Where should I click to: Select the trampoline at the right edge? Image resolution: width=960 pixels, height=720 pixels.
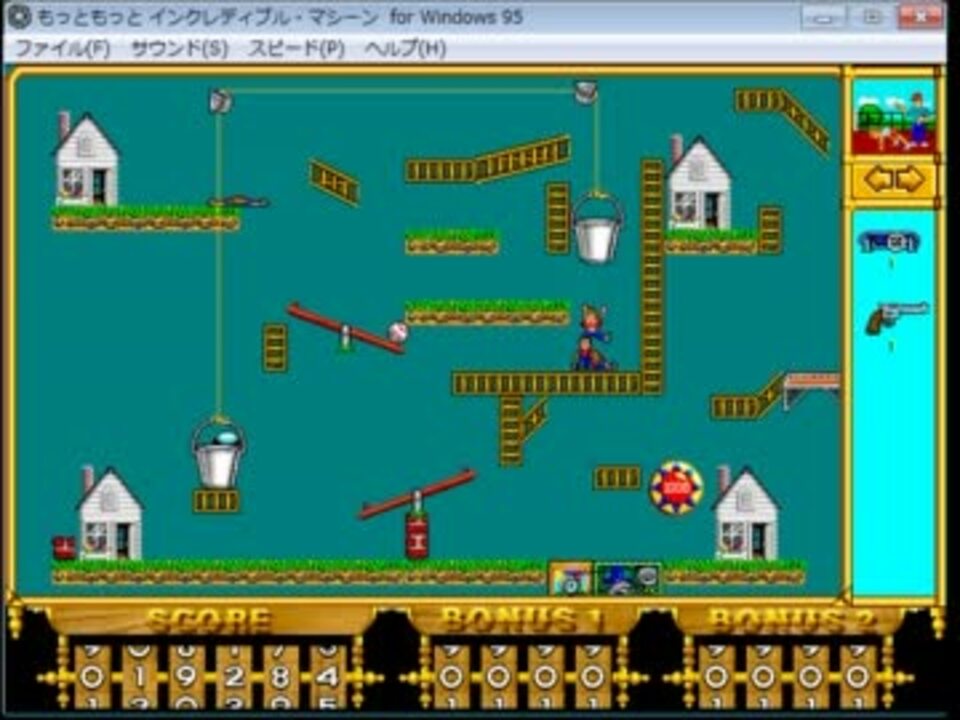811,389
